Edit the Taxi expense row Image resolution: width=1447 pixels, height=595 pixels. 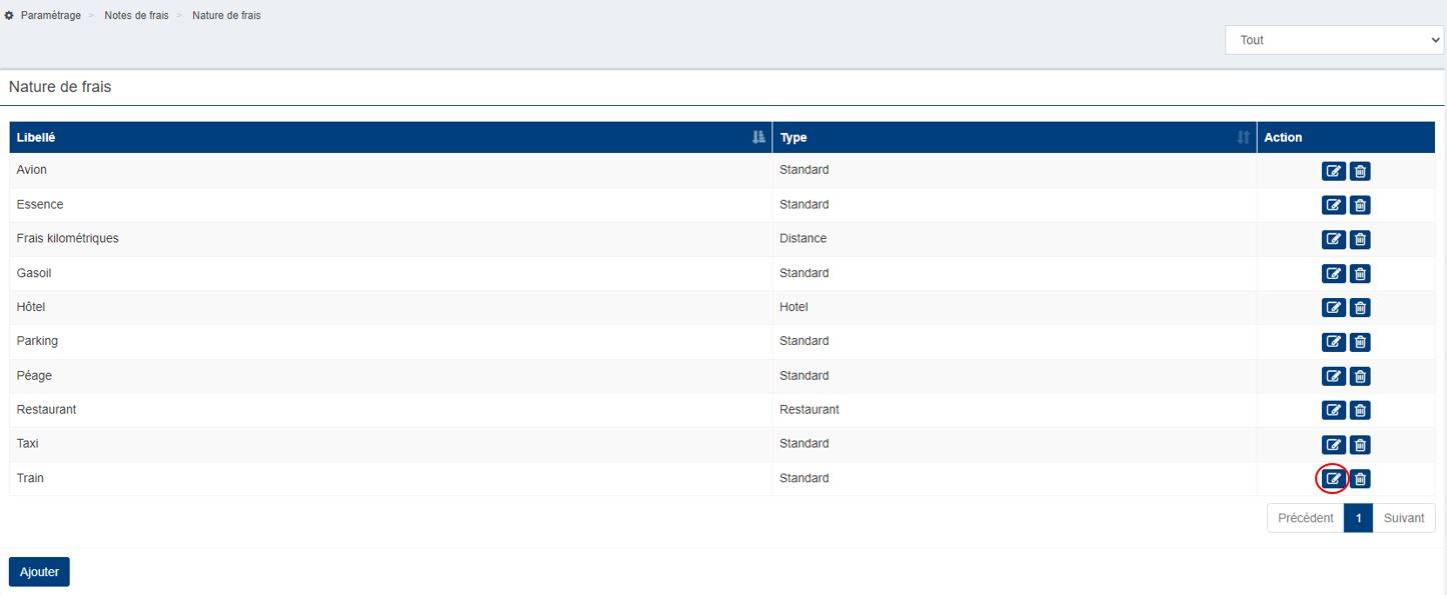tap(1333, 445)
